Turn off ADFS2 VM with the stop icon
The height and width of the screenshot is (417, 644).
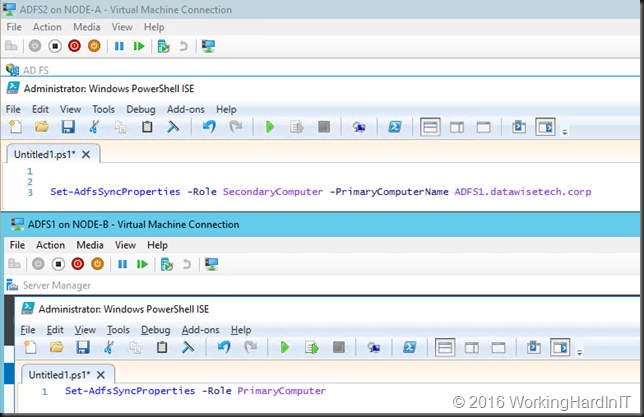(x=55, y=46)
